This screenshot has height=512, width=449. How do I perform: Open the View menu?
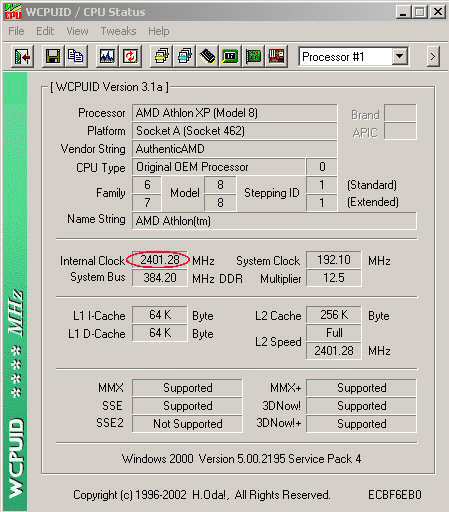77,31
